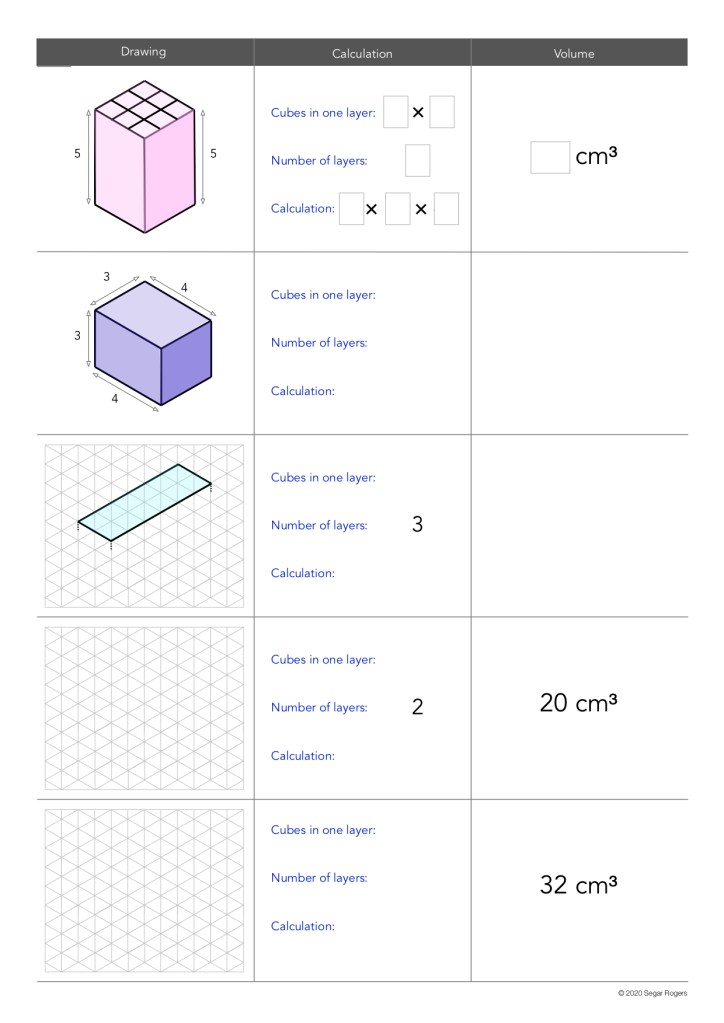
Task: Select first box in the Calculation line
Action: click(351, 209)
